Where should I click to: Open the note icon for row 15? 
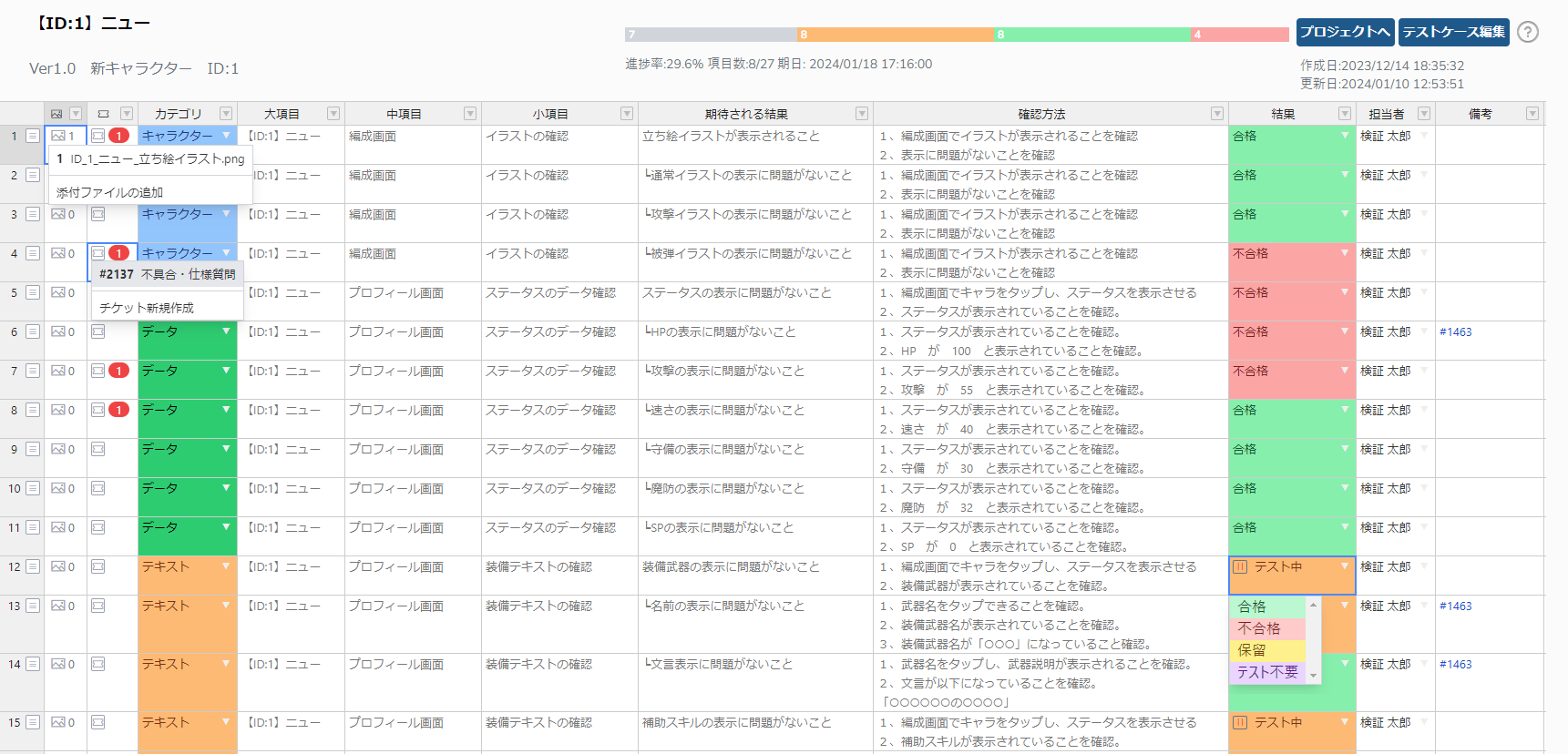(33, 722)
